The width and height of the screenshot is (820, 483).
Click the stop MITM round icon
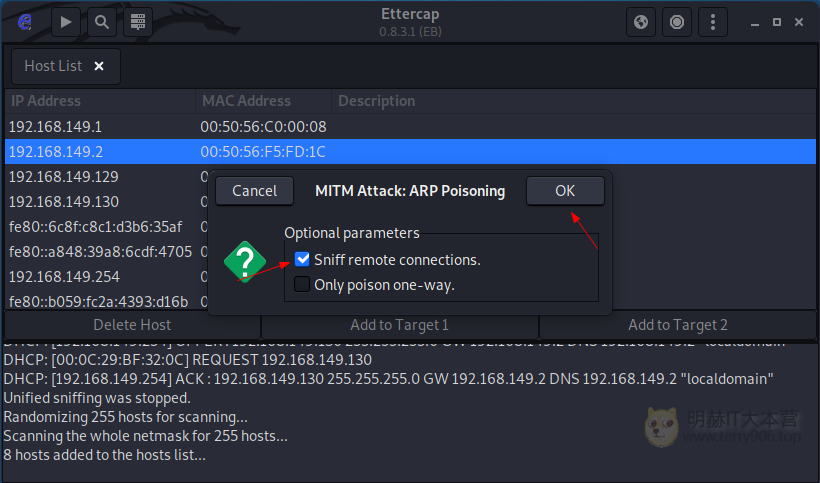[x=677, y=22]
